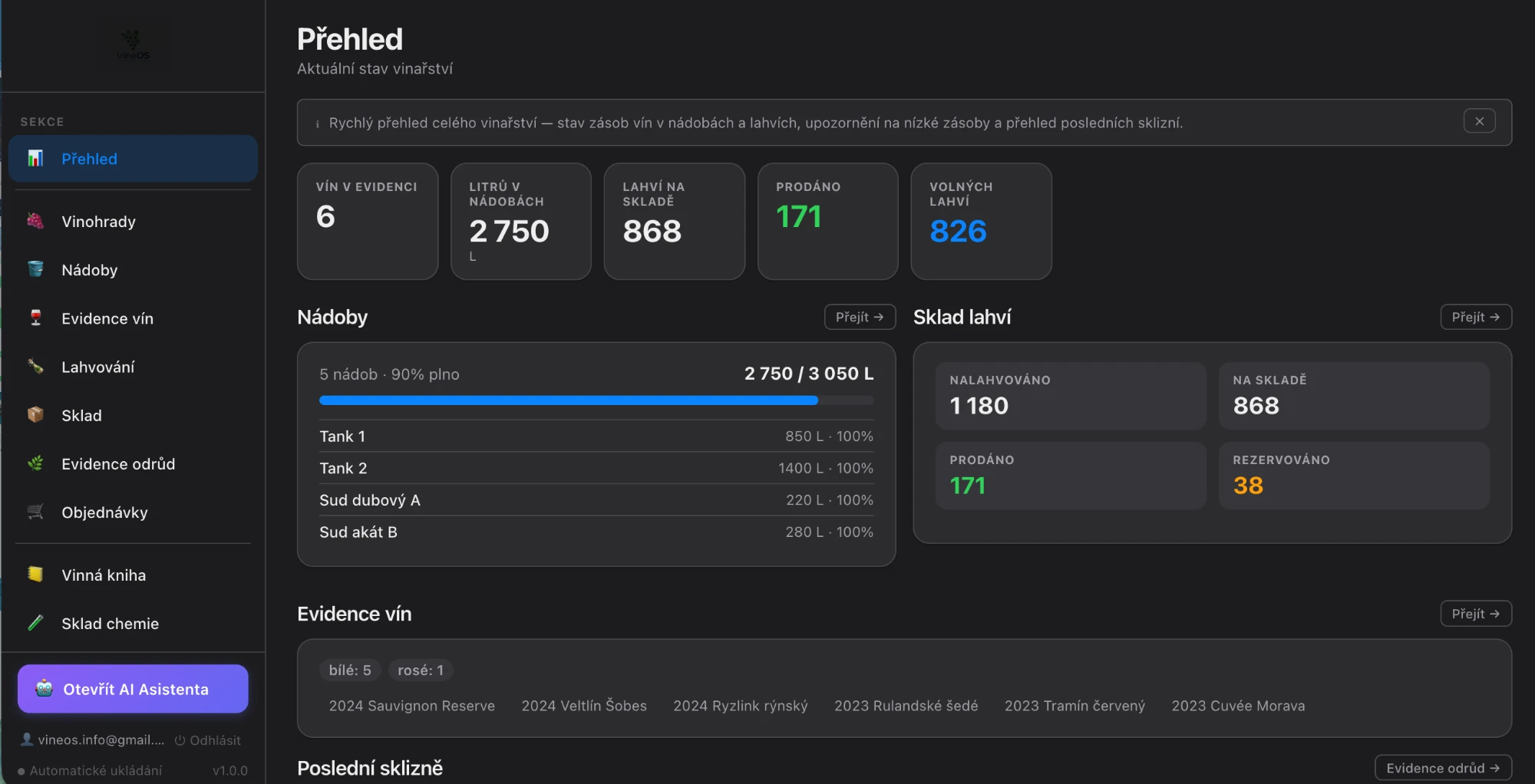Click Odhlásit to log out
The height and width of the screenshot is (784, 1535).
[208, 740]
